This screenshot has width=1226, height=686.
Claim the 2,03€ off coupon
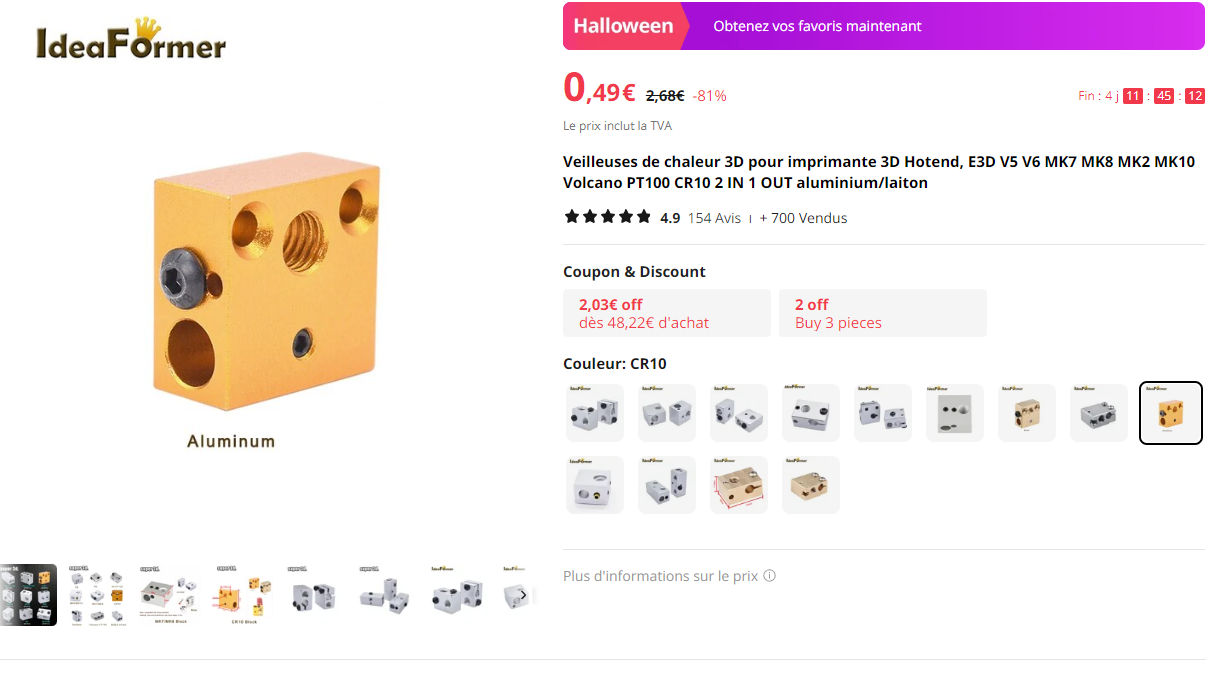[666, 313]
